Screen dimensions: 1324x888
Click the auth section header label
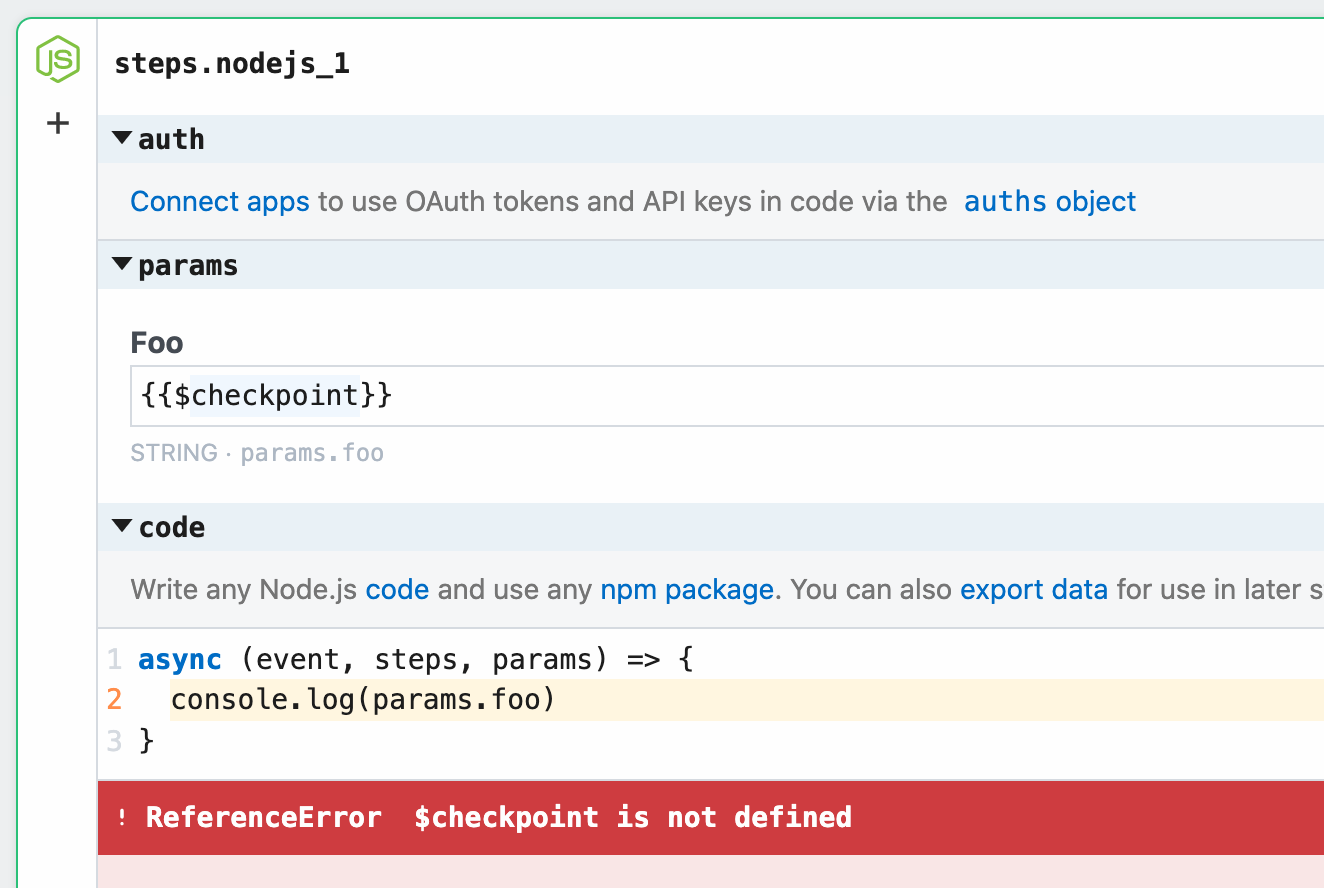click(171, 139)
